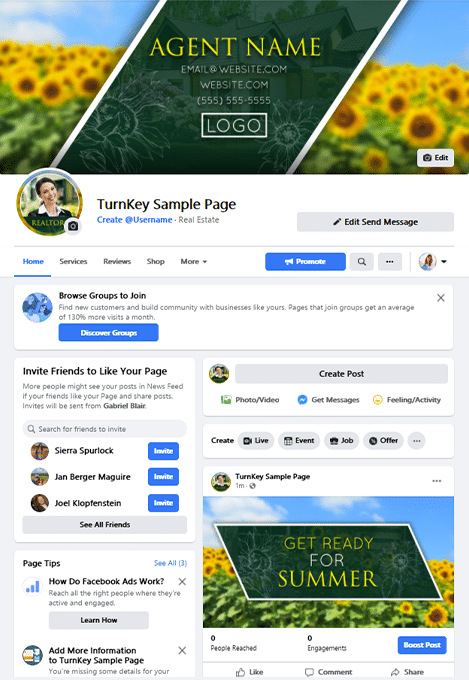Switch to the Reviews tab
This screenshot has height=680, width=469.
tap(117, 262)
